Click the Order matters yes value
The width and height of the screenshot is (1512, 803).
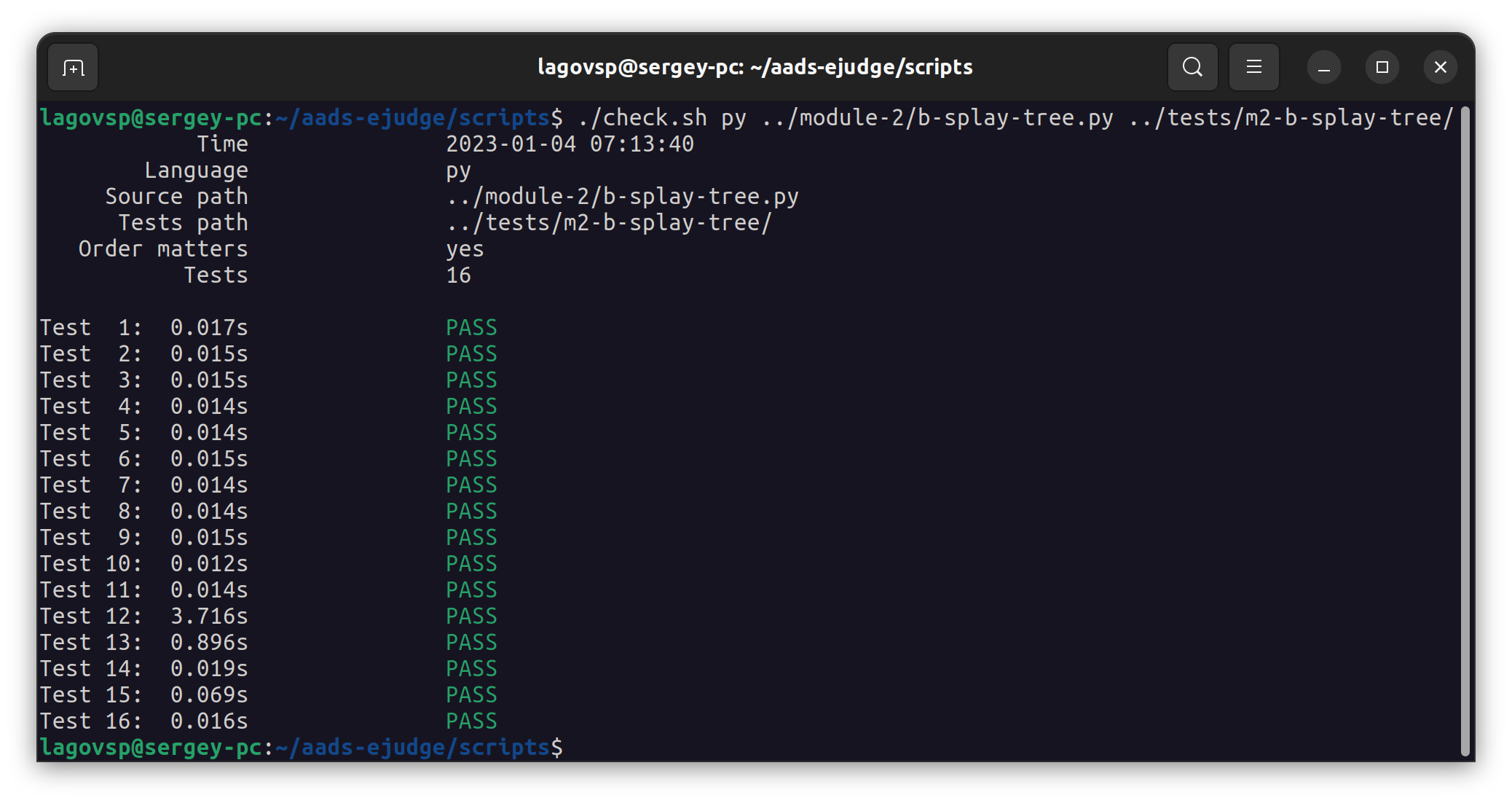tap(465, 249)
